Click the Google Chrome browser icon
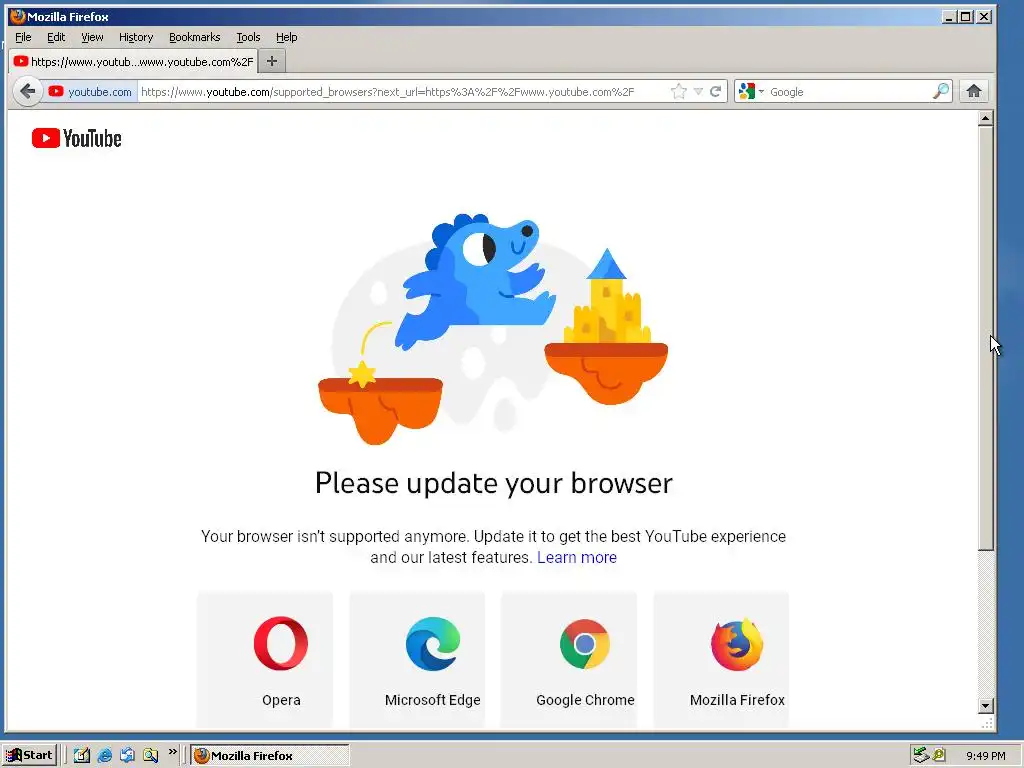The image size is (1024, 768). (584, 644)
